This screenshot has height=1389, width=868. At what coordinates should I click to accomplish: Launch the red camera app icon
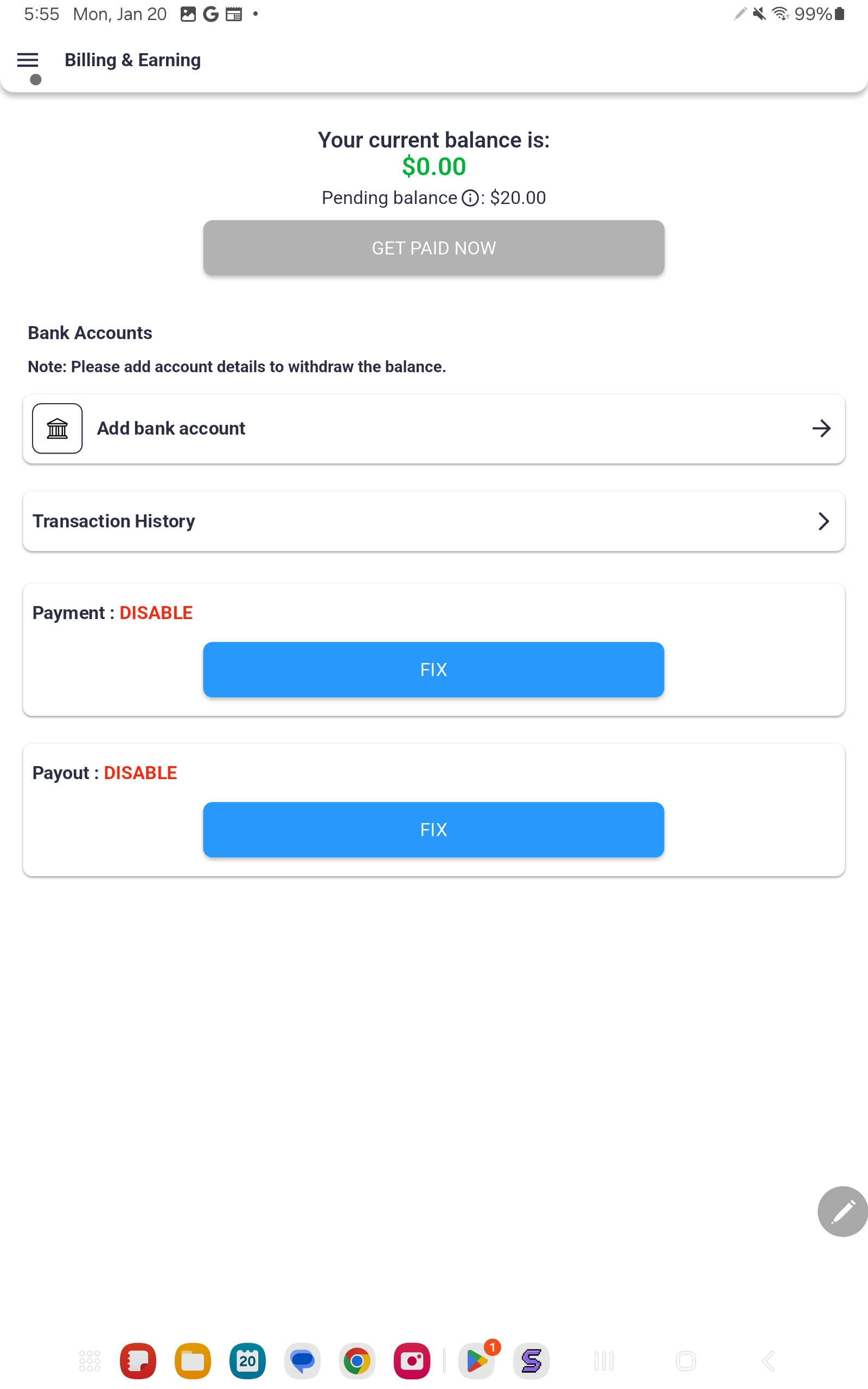click(412, 1361)
